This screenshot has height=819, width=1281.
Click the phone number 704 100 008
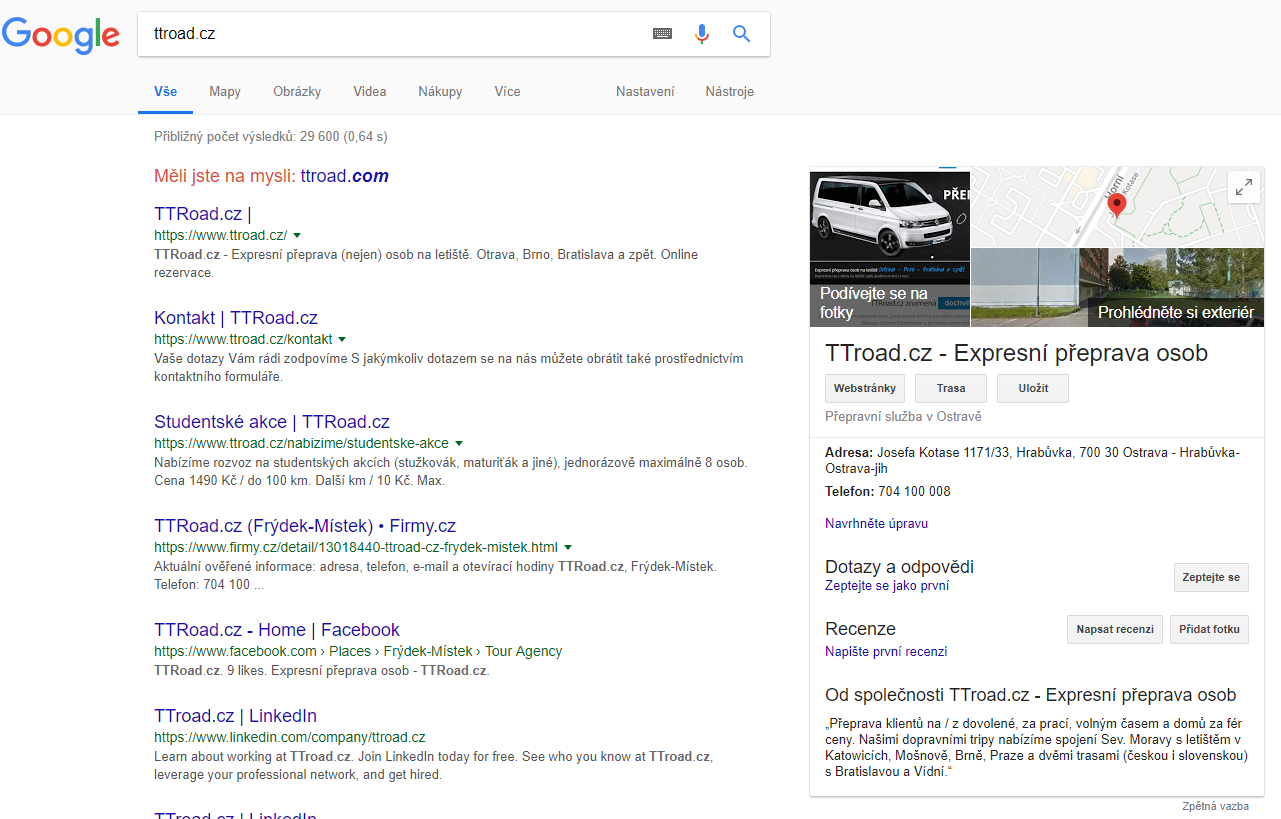[912, 492]
